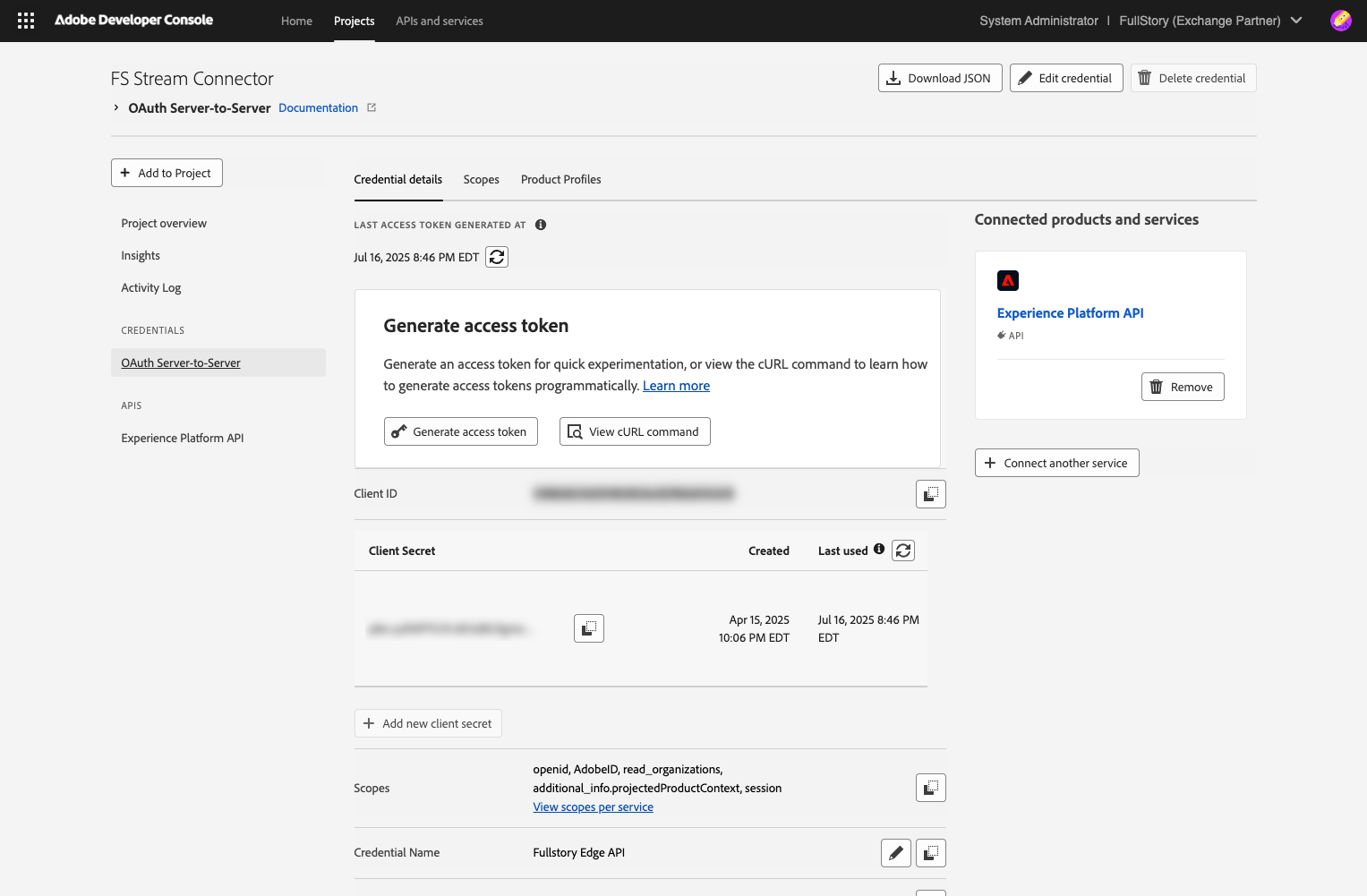The width and height of the screenshot is (1367, 896).
Task: Open Project overview in sidebar
Action: pyautogui.click(x=164, y=223)
